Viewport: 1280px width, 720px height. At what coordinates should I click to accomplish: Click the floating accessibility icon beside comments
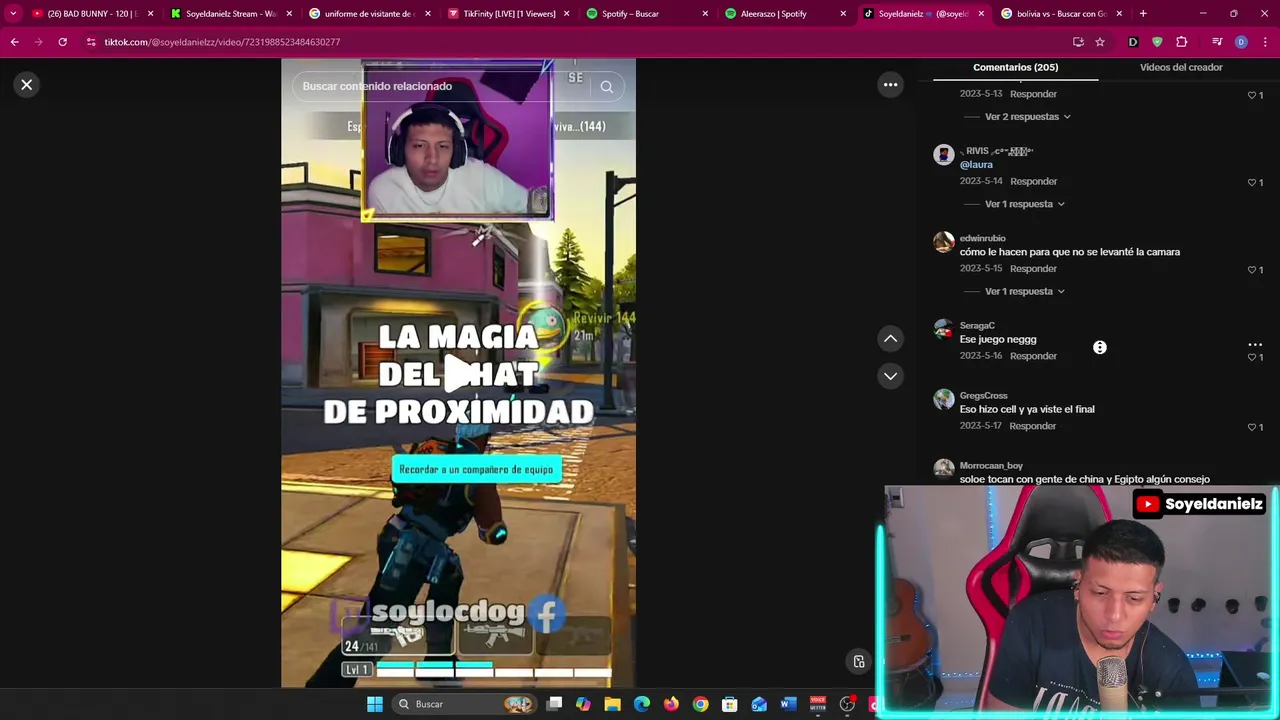(x=1099, y=347)
